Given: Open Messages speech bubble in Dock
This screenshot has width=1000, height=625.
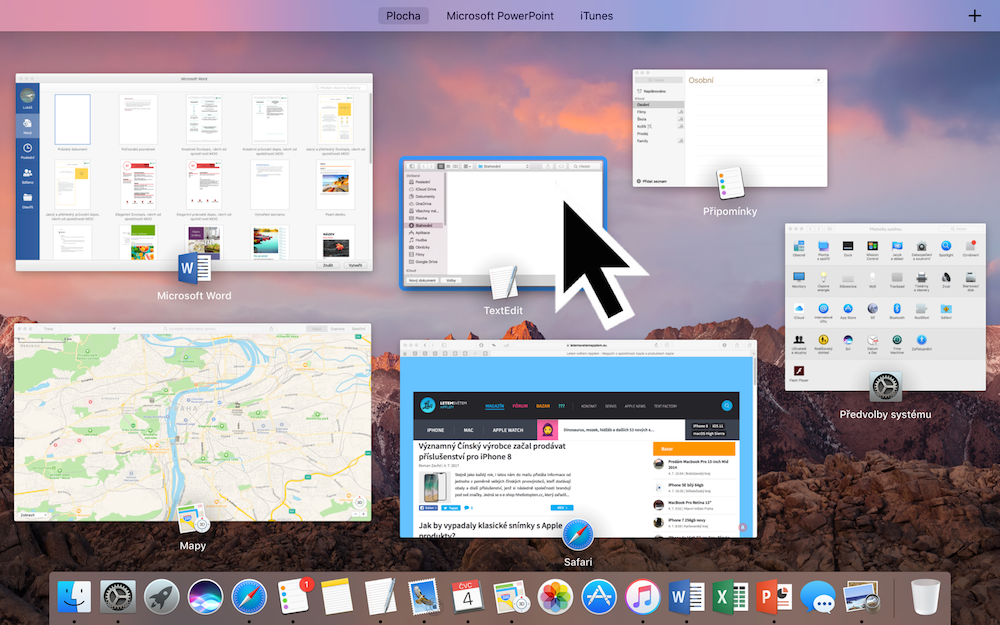Looking at the screenshot, I should 818,597.
